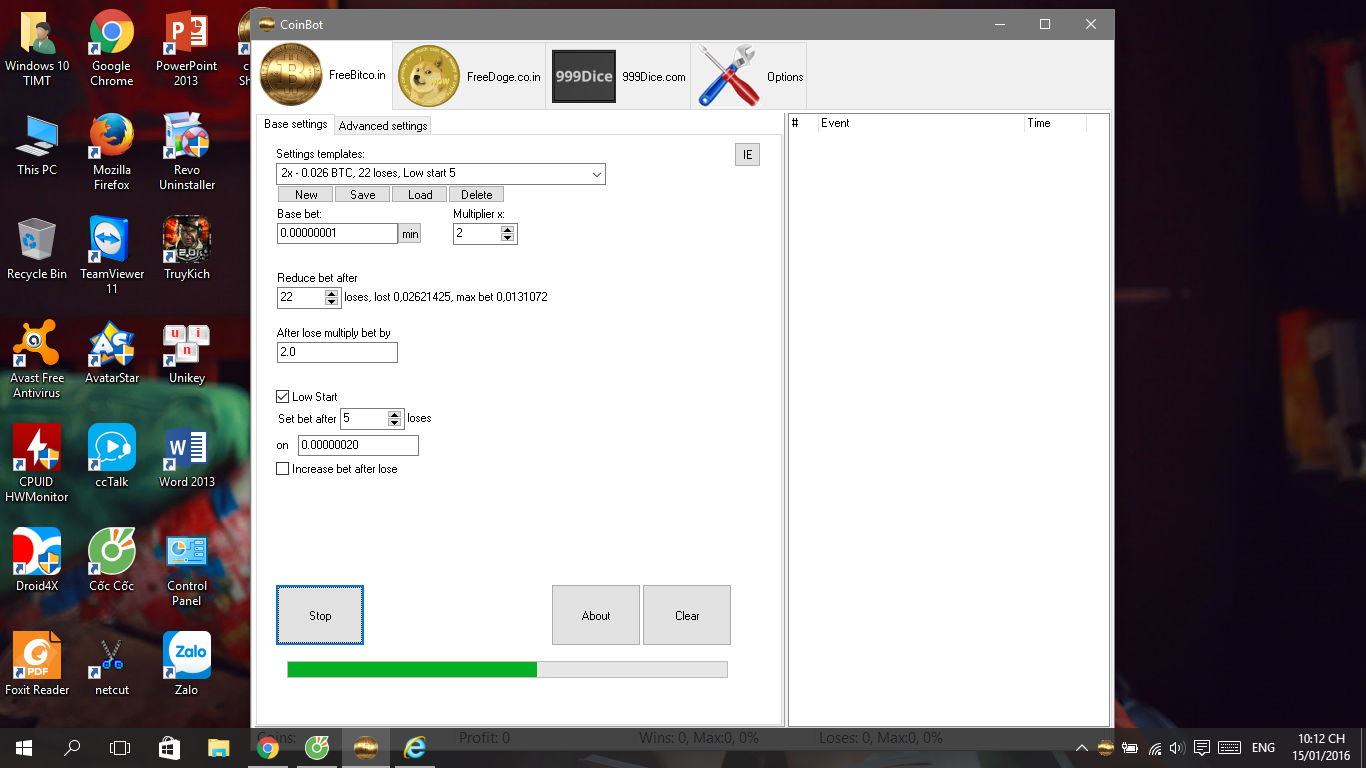Select the Recycle Bin icon

tap(37, 249)
